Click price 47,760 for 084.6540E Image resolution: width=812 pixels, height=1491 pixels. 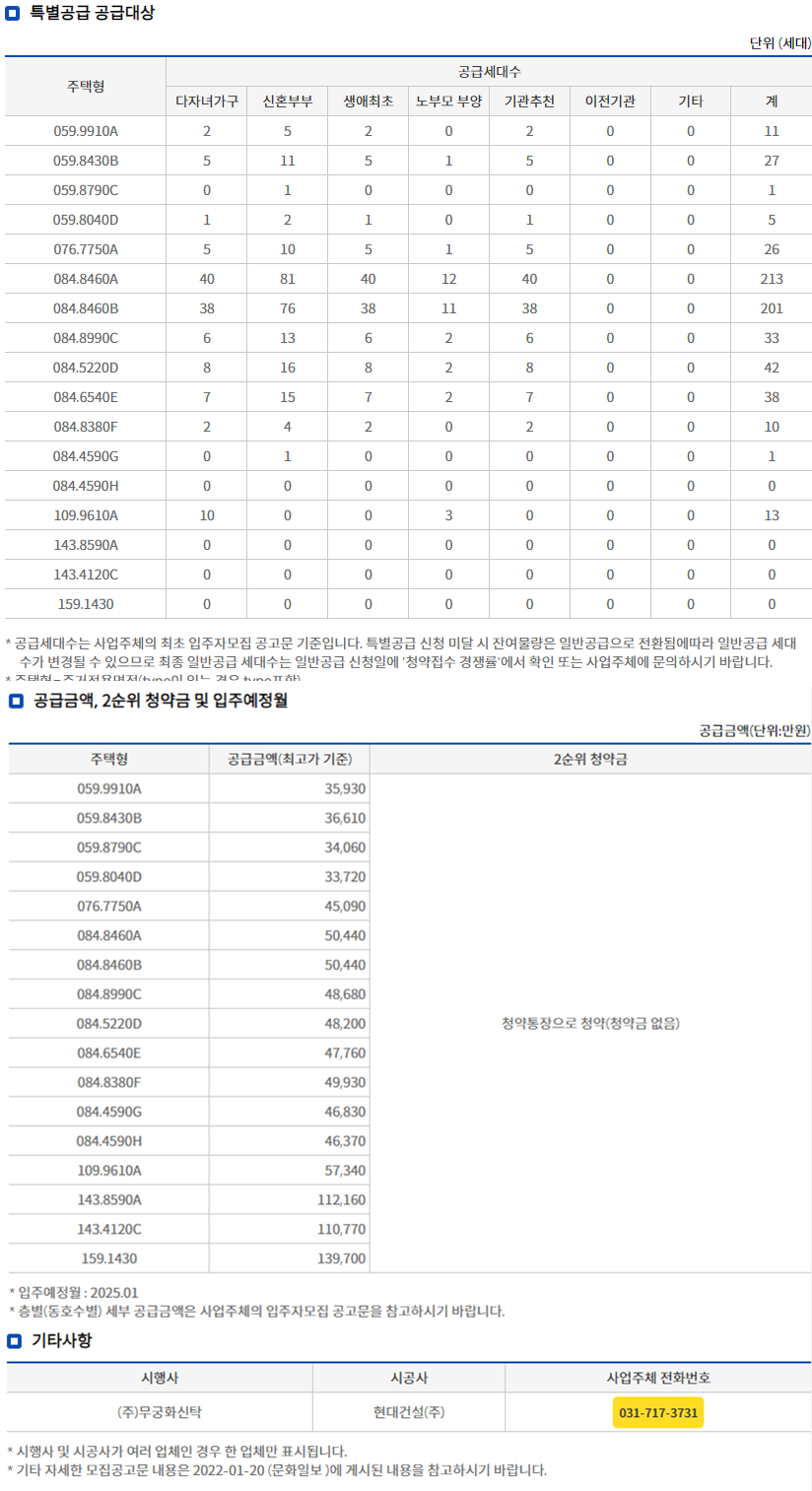pos(345,1052)
